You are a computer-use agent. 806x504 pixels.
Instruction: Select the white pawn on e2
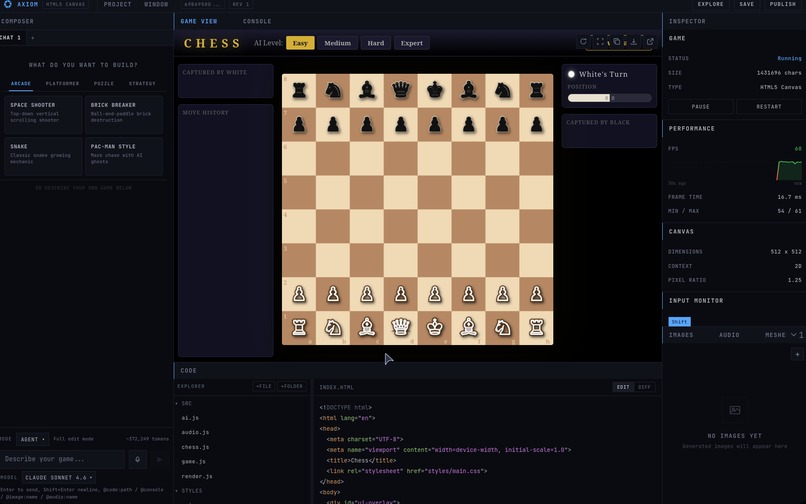pyautogui.click(x=435, y=294)
